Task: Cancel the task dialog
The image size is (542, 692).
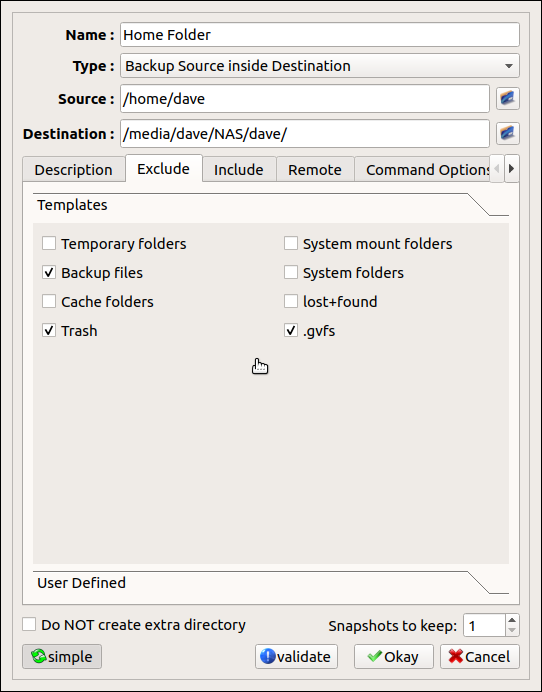Action: [x=480, y=656]
